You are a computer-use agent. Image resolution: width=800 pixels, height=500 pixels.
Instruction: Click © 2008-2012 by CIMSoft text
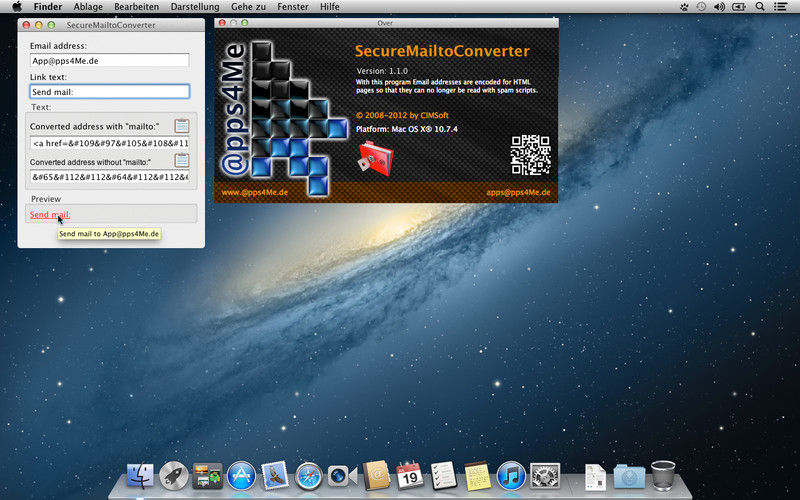click(x=402, y=115)
